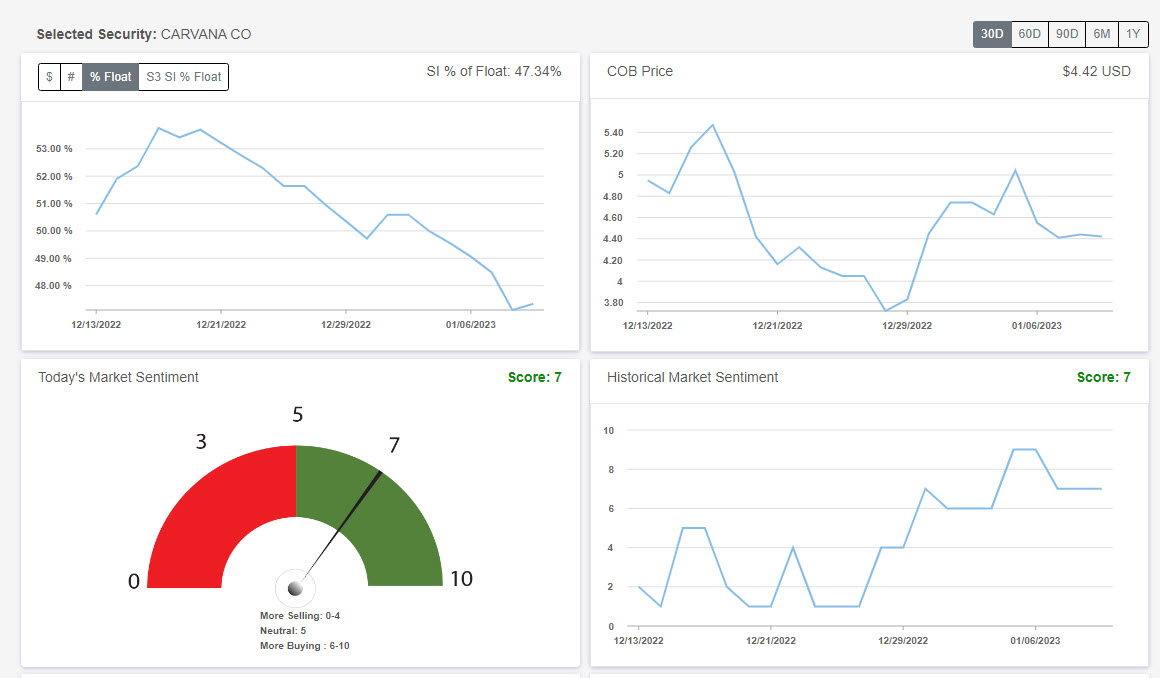
Task: Click the 2 label on Historical Sentiment axis
Action: (x=611, y=586)
